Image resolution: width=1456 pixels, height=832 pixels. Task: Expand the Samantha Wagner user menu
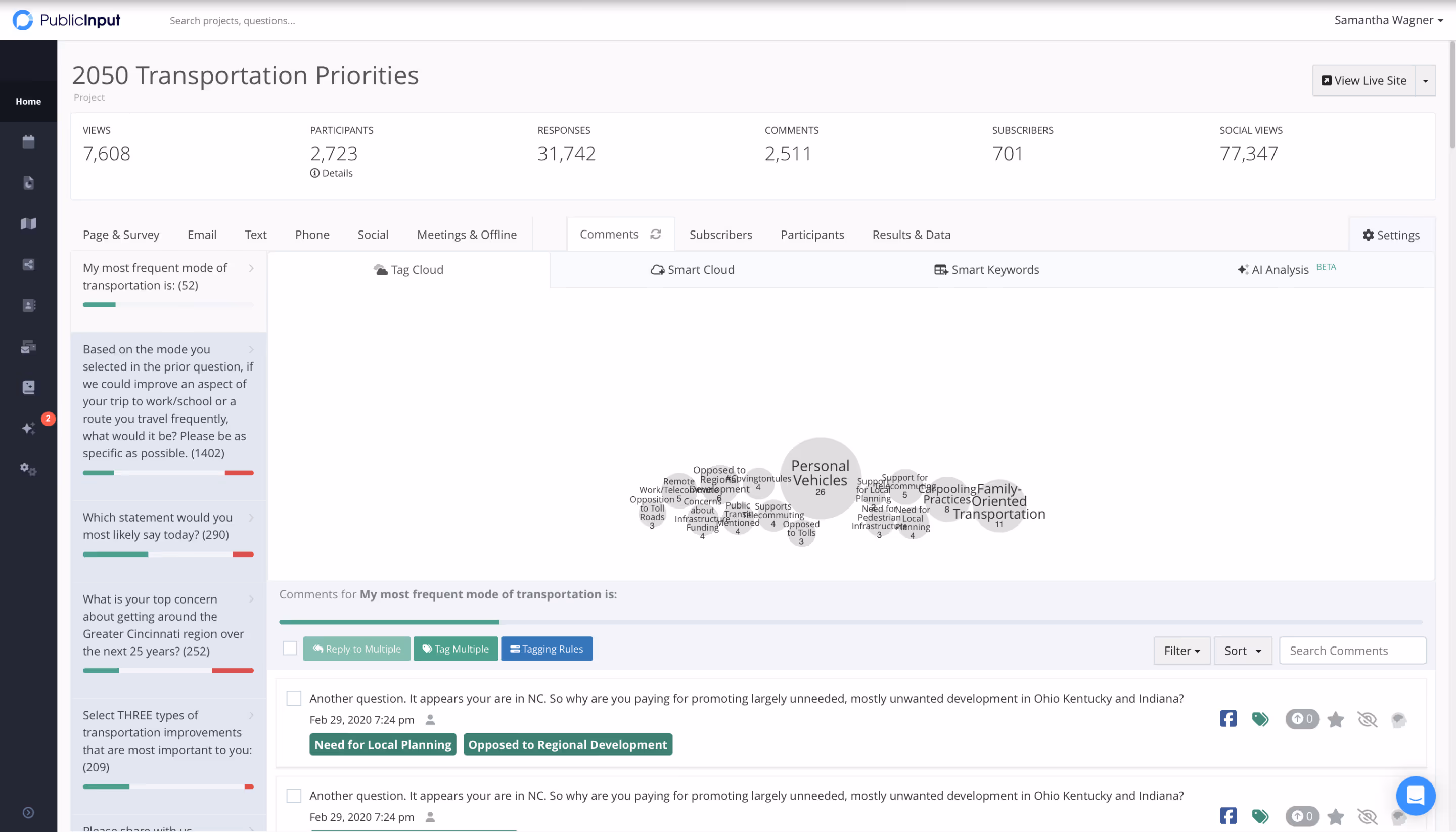tap(1388, 20)
